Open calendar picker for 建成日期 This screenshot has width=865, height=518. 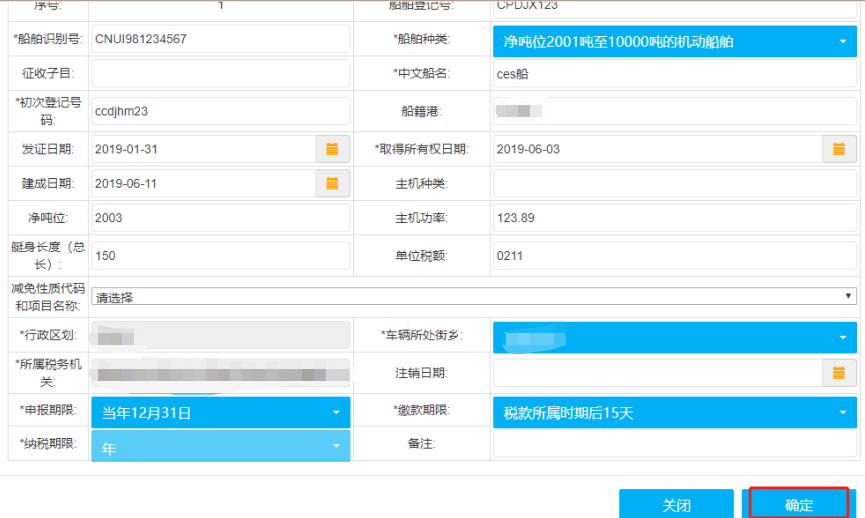(x=332, y=183)
